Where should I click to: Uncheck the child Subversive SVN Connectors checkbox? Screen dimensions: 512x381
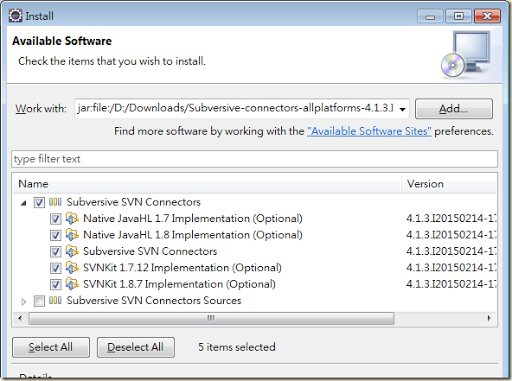click(x=55, y=251)
